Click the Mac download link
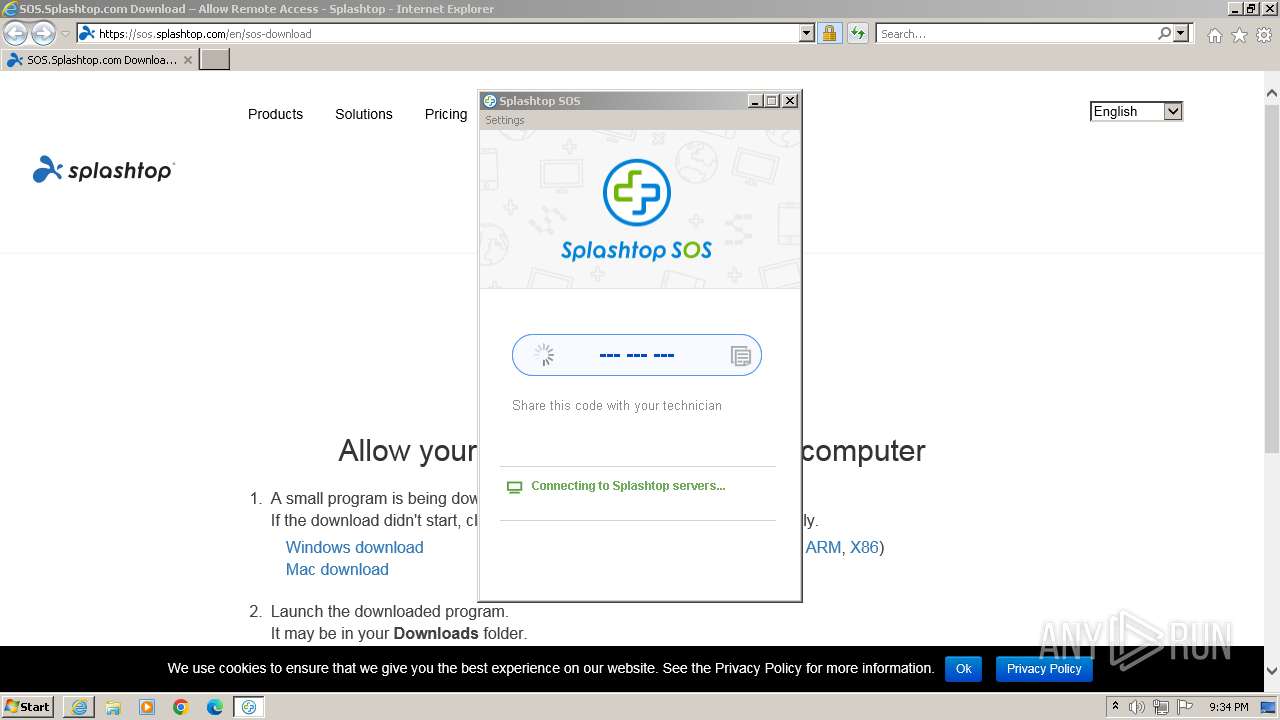 (337, 570)
